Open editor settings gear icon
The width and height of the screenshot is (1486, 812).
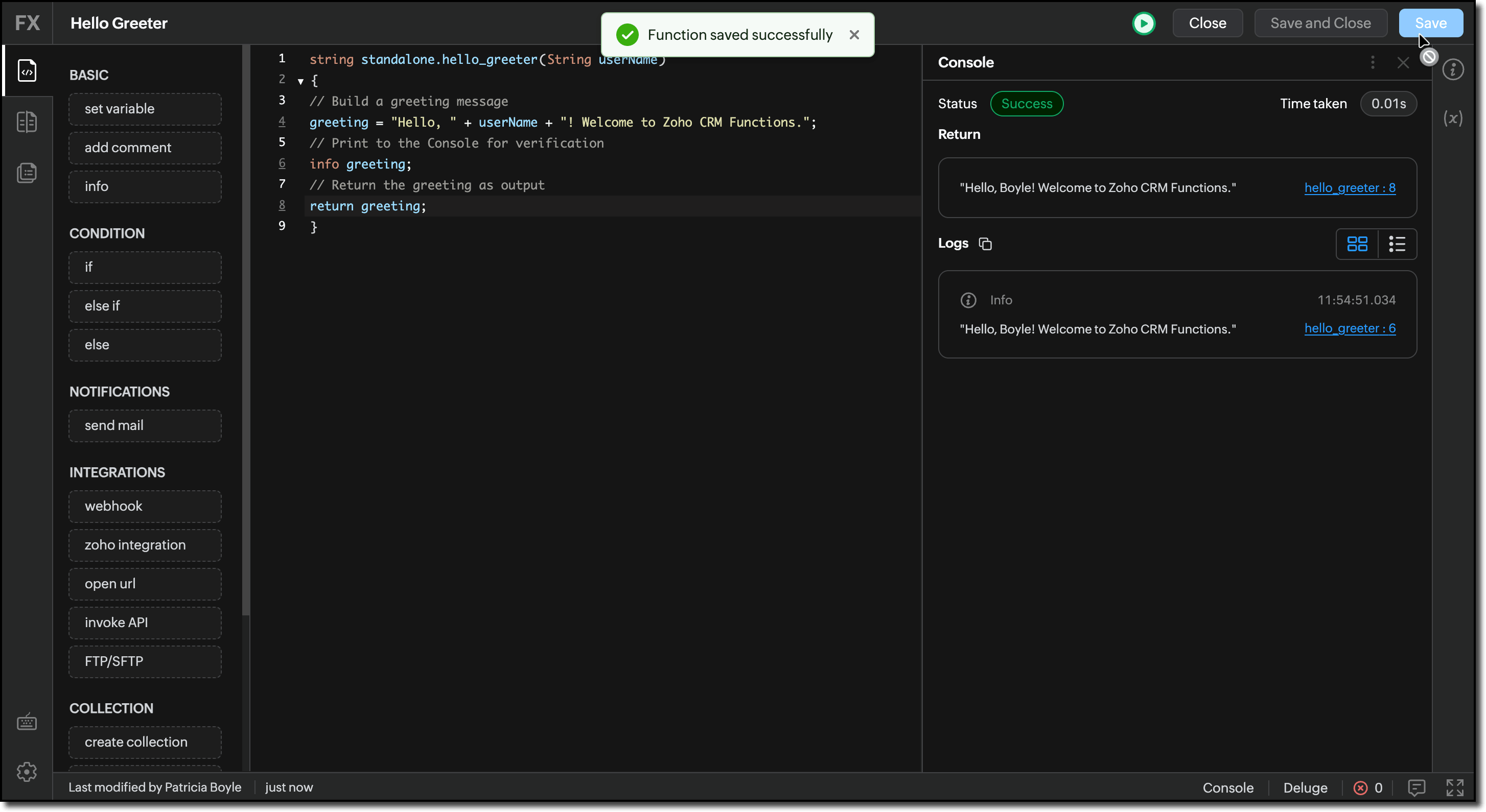pos(27,772)
